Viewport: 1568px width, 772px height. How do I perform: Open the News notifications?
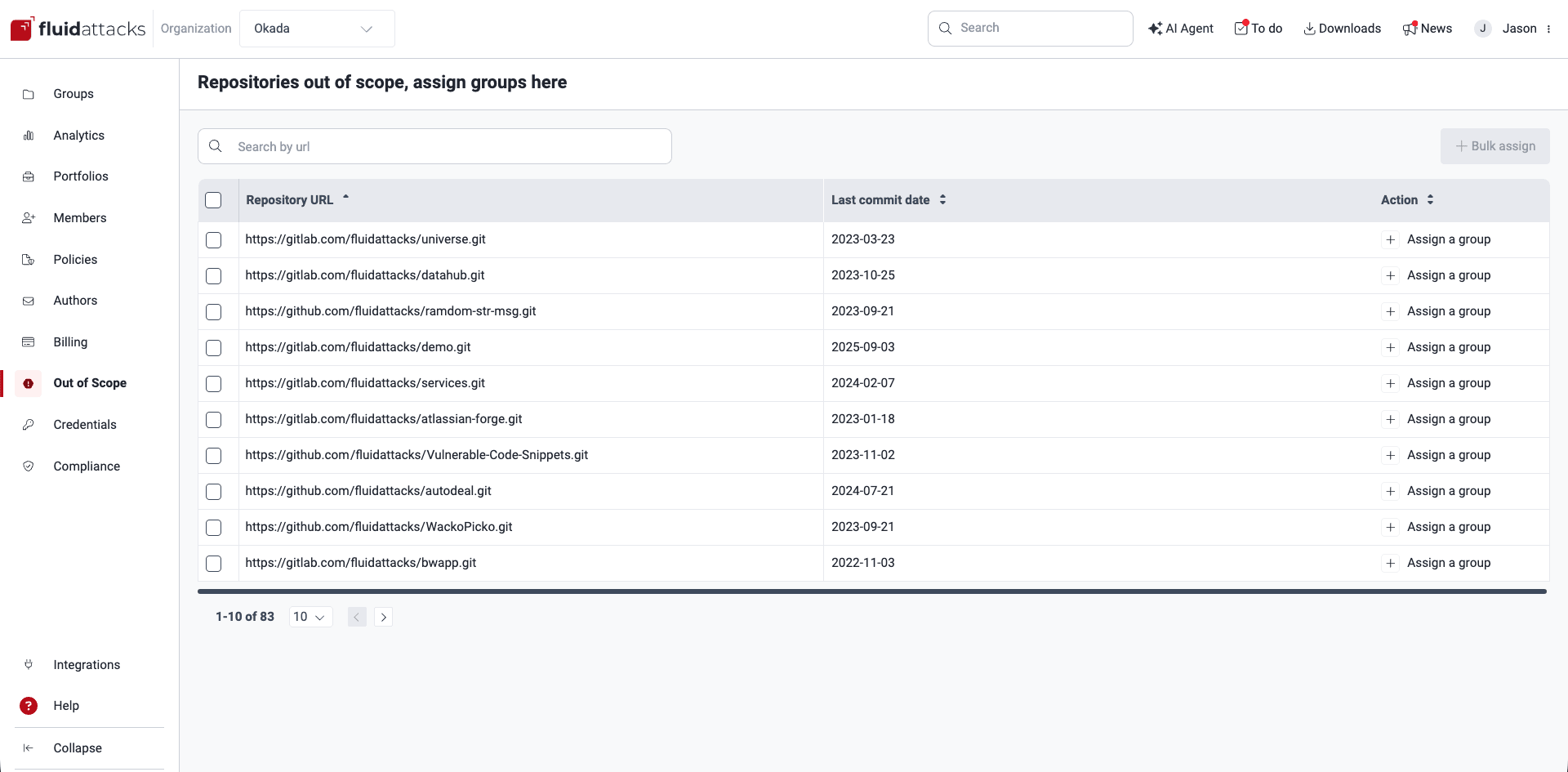pos(1428,28)
